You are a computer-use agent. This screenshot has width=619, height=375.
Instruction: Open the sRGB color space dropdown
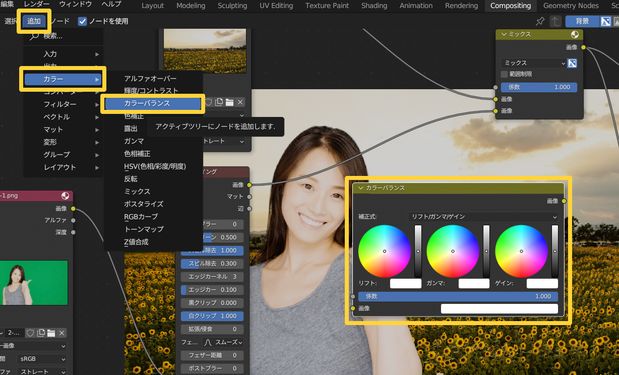(42, 359)
